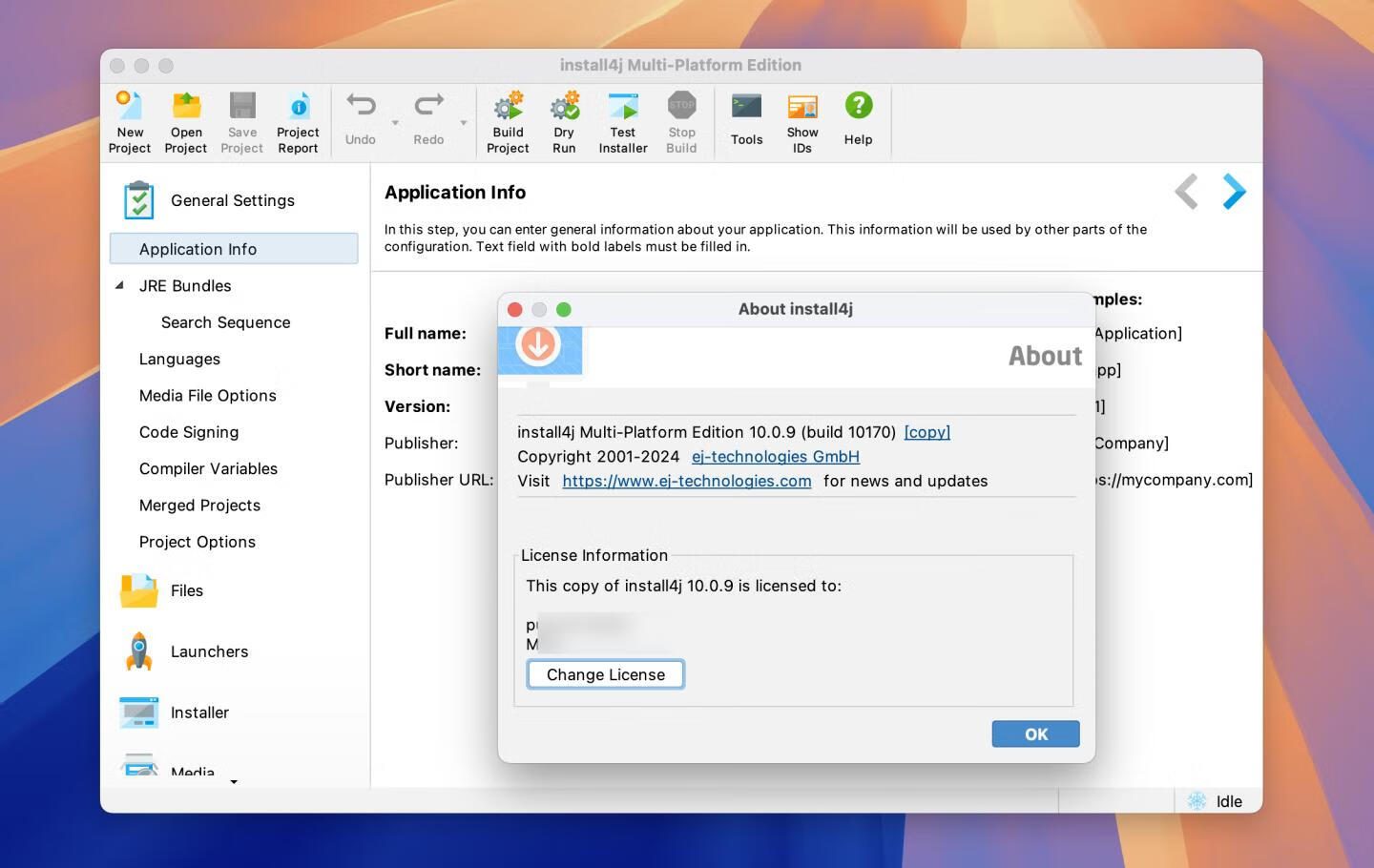This screenshot has height=868, width=1374.
Task: Click the [copy] link in About dialog
Action: (x=926, y=432)
